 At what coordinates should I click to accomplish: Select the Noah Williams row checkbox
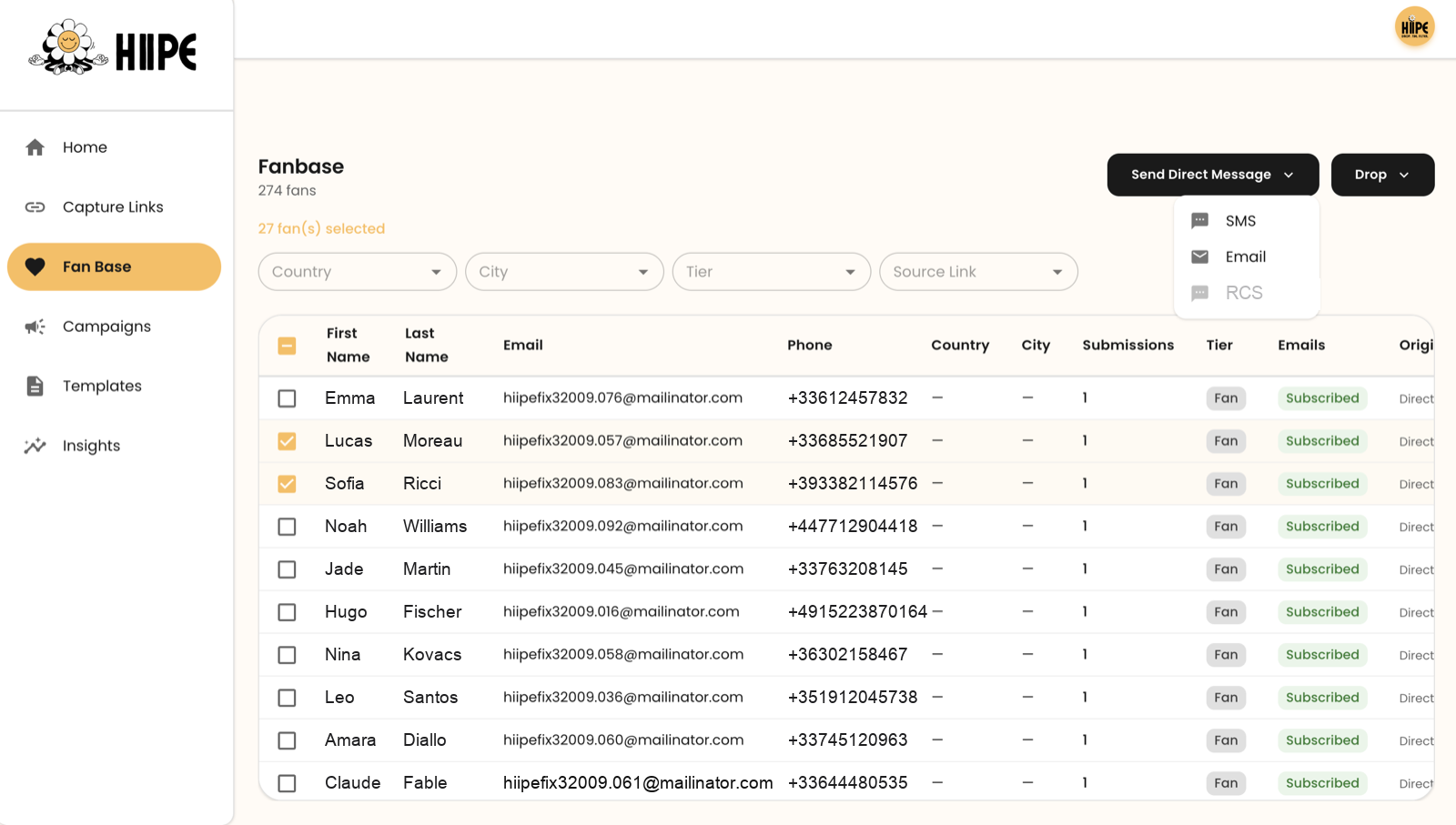click(x=287, y=527)
